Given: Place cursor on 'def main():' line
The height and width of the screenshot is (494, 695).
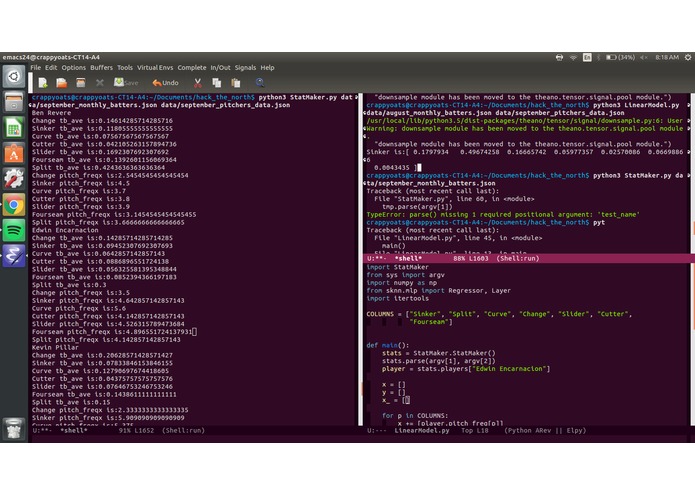Looking at the screenshot, I should 388,345.
